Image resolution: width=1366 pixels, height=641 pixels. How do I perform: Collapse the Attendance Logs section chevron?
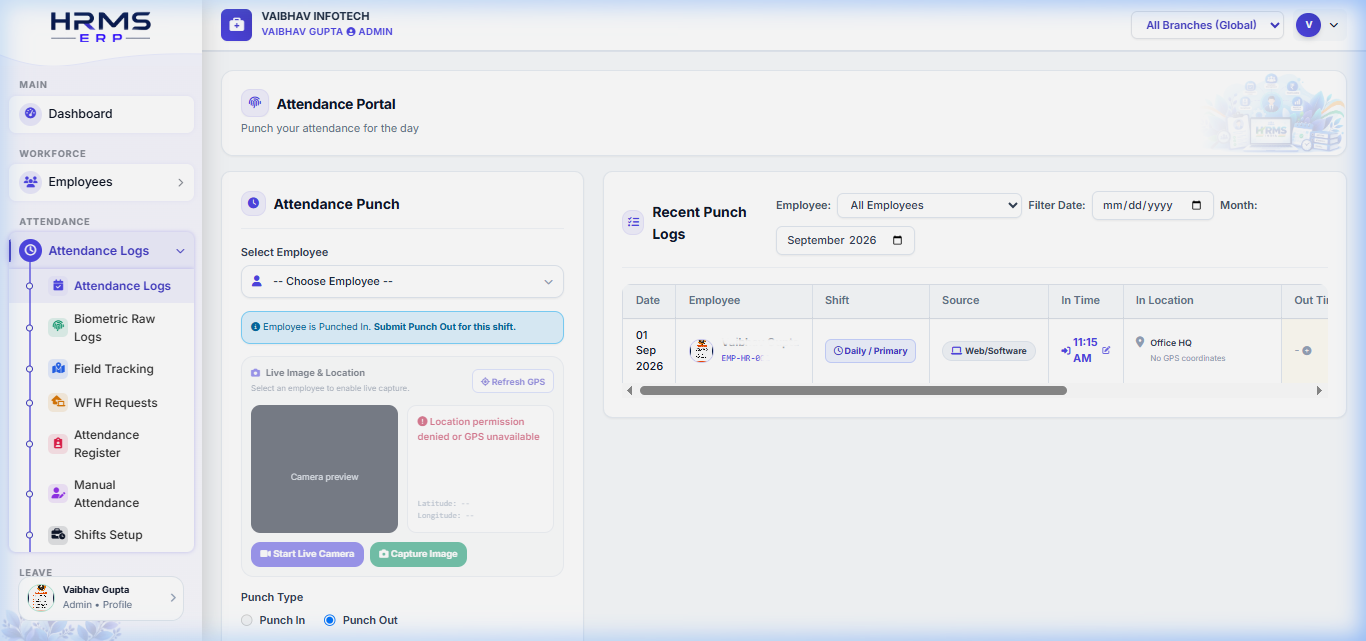coord(180,251)
